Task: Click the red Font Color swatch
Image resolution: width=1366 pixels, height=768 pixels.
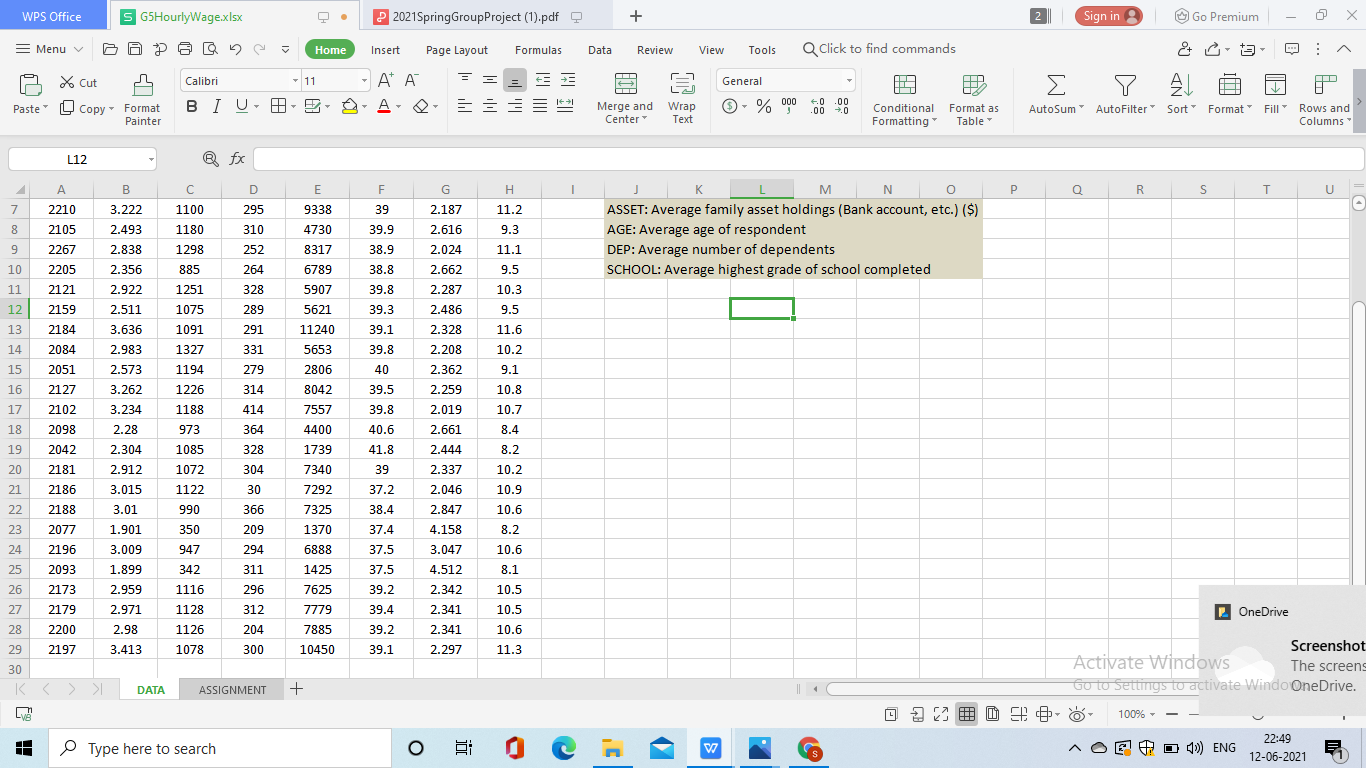Action: tap(384, 106)
